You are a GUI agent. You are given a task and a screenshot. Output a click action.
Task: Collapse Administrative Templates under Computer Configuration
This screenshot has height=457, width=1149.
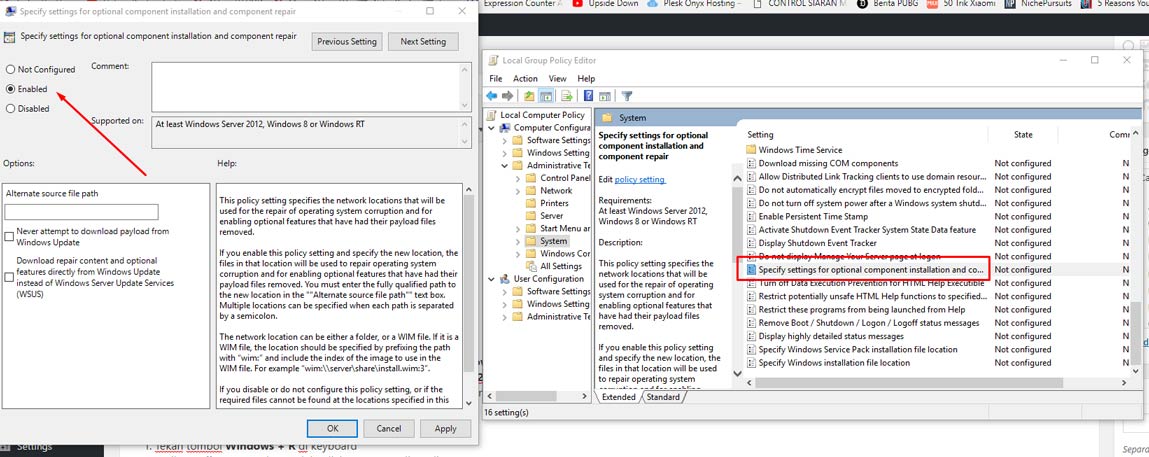tap(505, 166)
